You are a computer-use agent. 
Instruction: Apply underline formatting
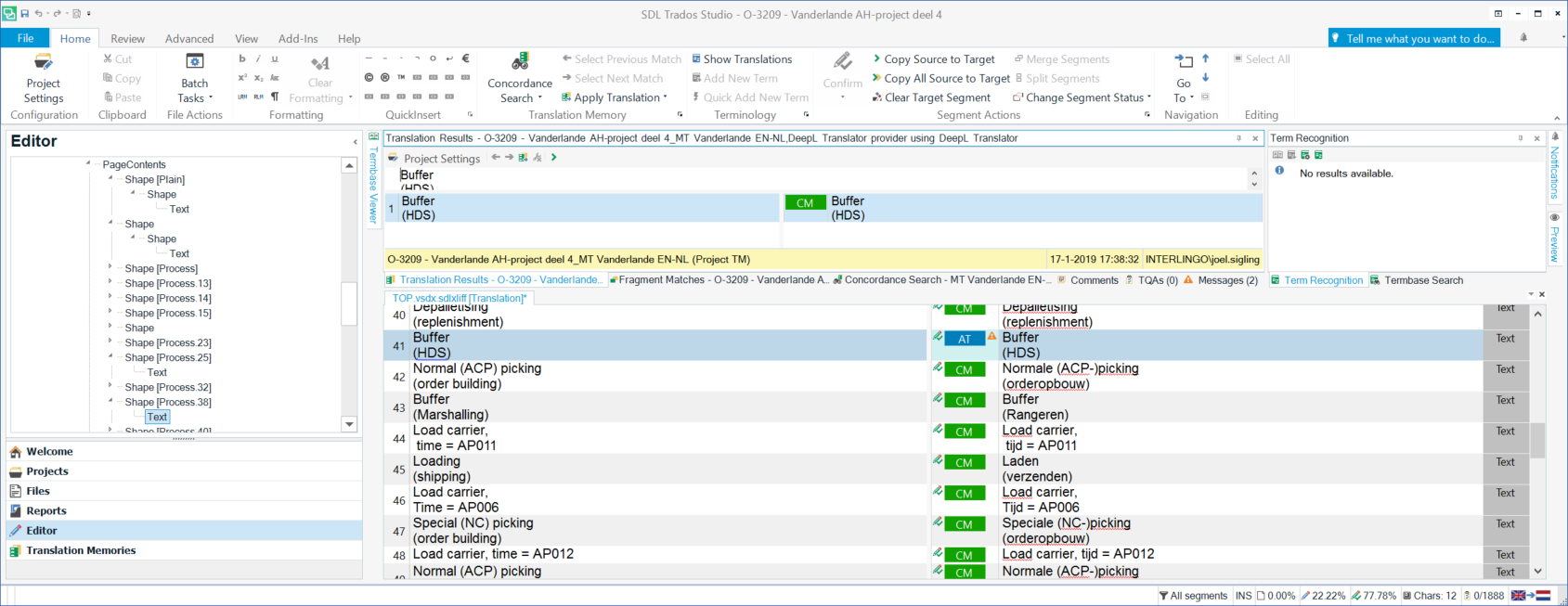pyautogui.click(x=275, y=58)
